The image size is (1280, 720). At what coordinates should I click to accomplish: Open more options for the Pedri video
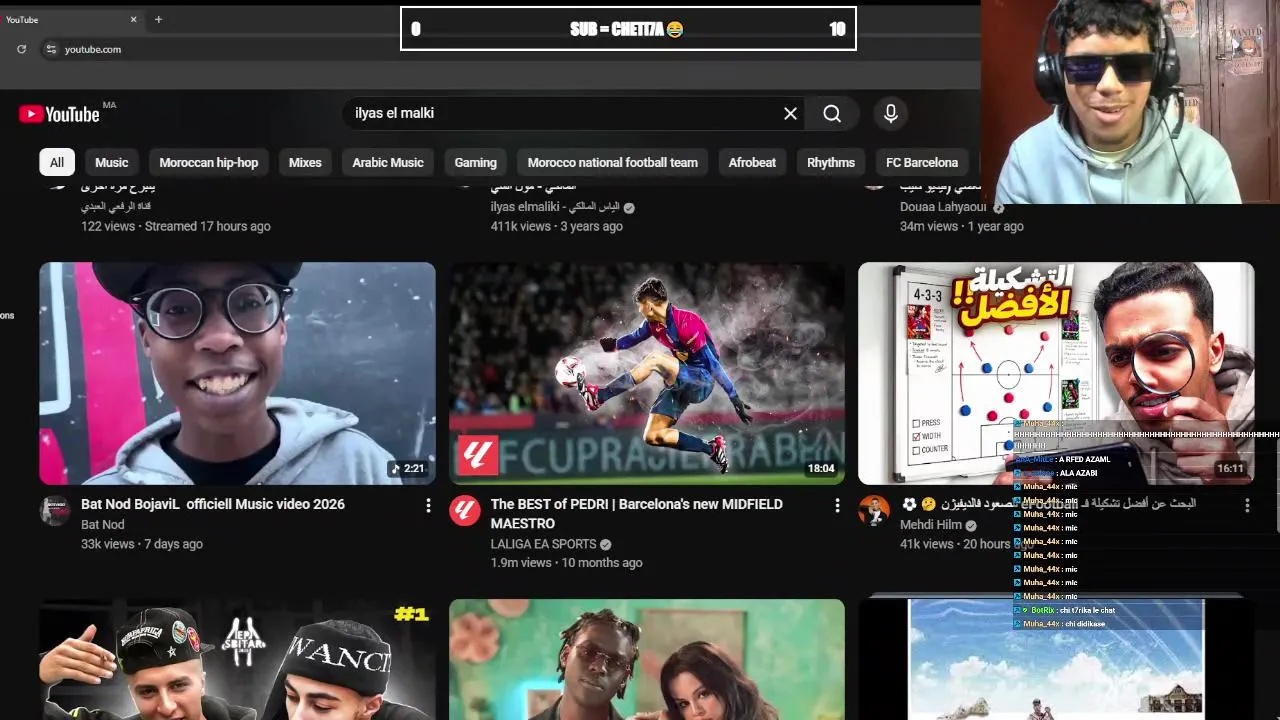[837, 506]
